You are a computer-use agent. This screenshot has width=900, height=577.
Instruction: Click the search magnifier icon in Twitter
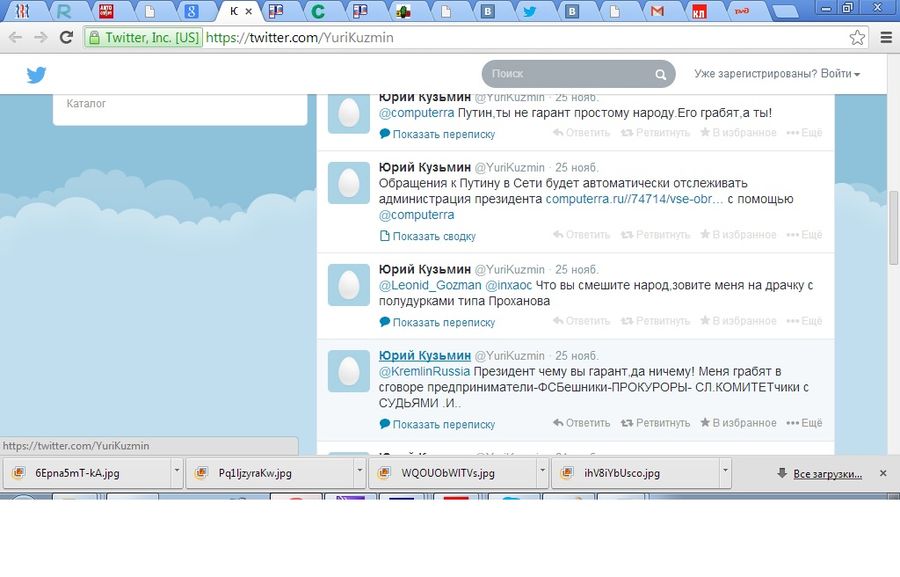[660, 75]
